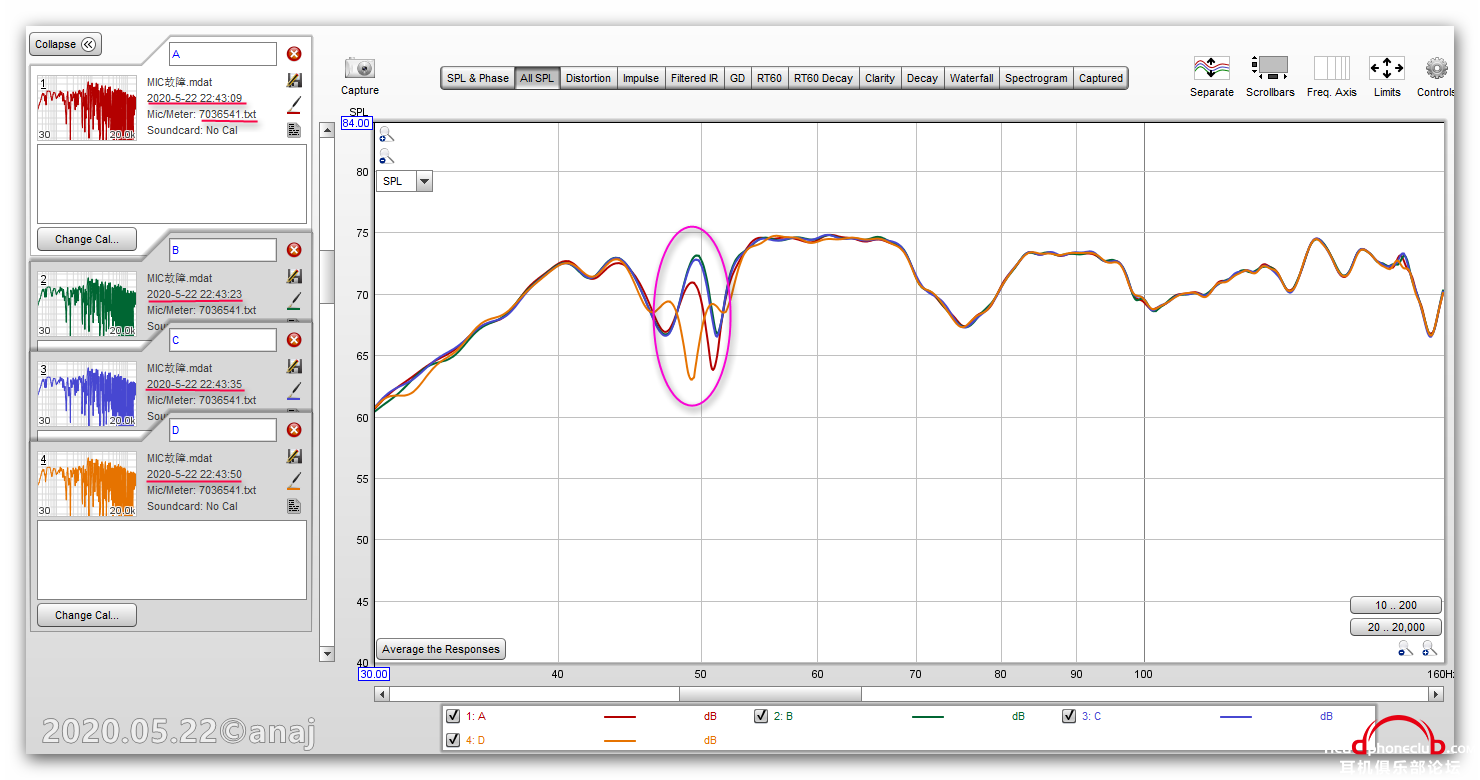Delete measurement B with red X
1480x780 pixels.
tap(294, 250)
